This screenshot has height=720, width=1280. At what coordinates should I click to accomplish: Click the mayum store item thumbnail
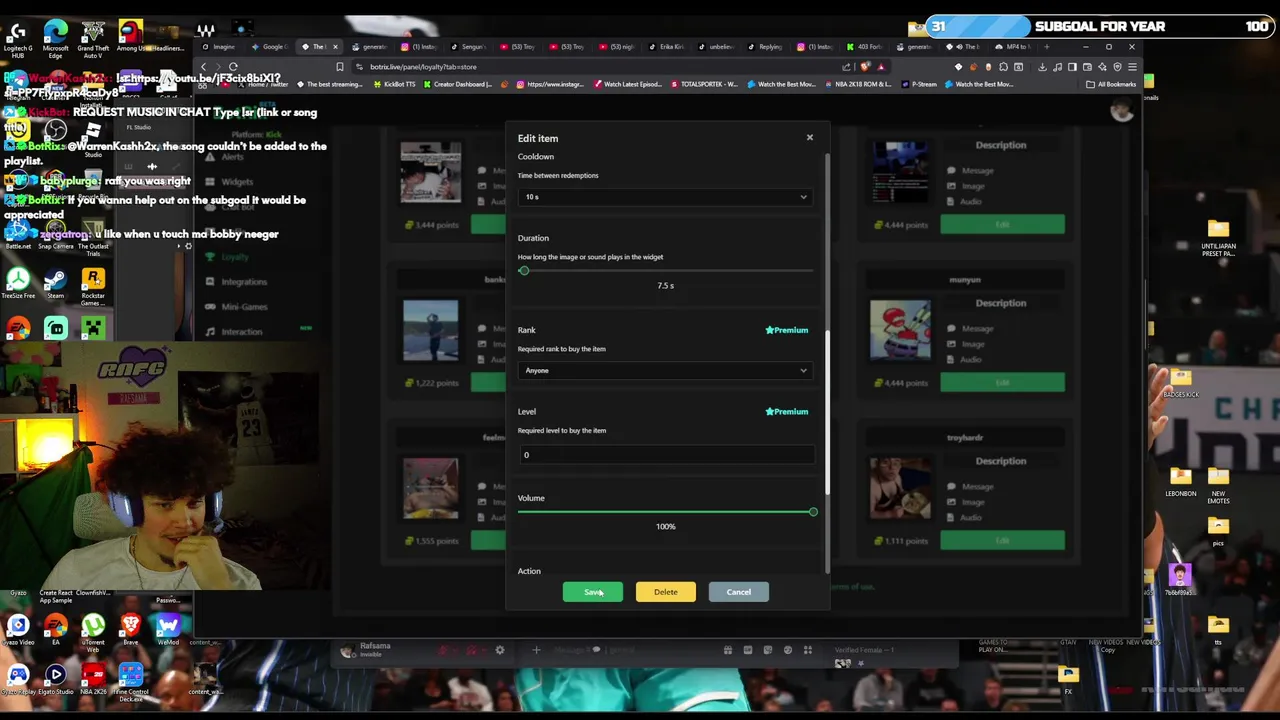click(900, 330)
